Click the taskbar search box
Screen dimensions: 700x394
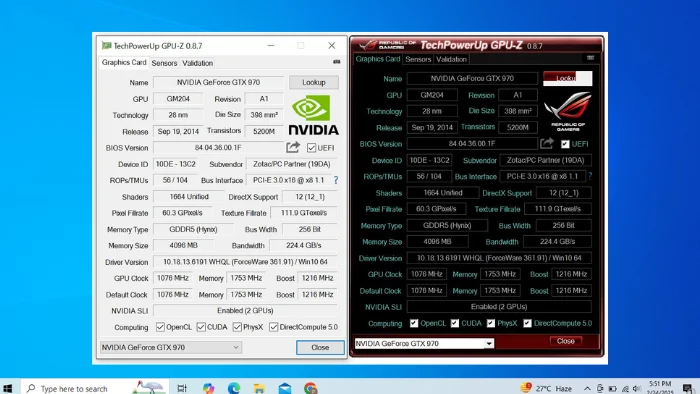[x=94, y=388]
